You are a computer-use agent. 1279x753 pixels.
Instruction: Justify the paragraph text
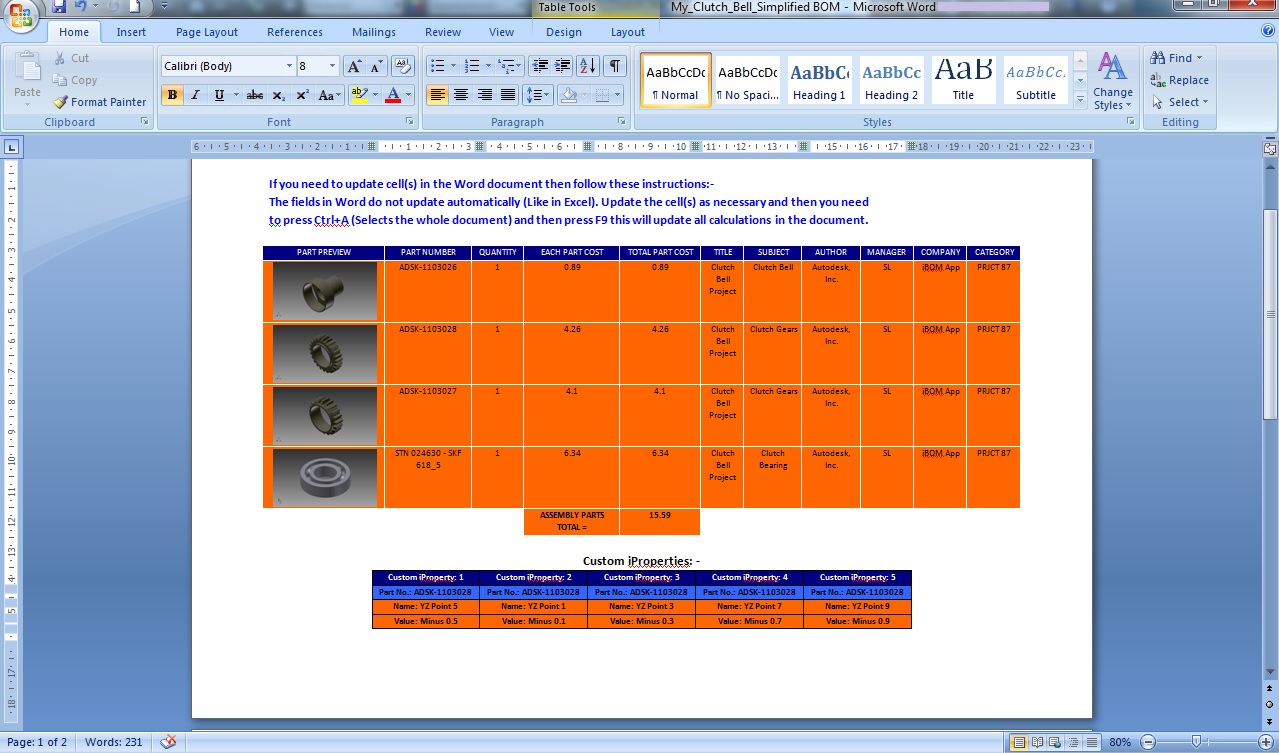[x=508, y=95]
